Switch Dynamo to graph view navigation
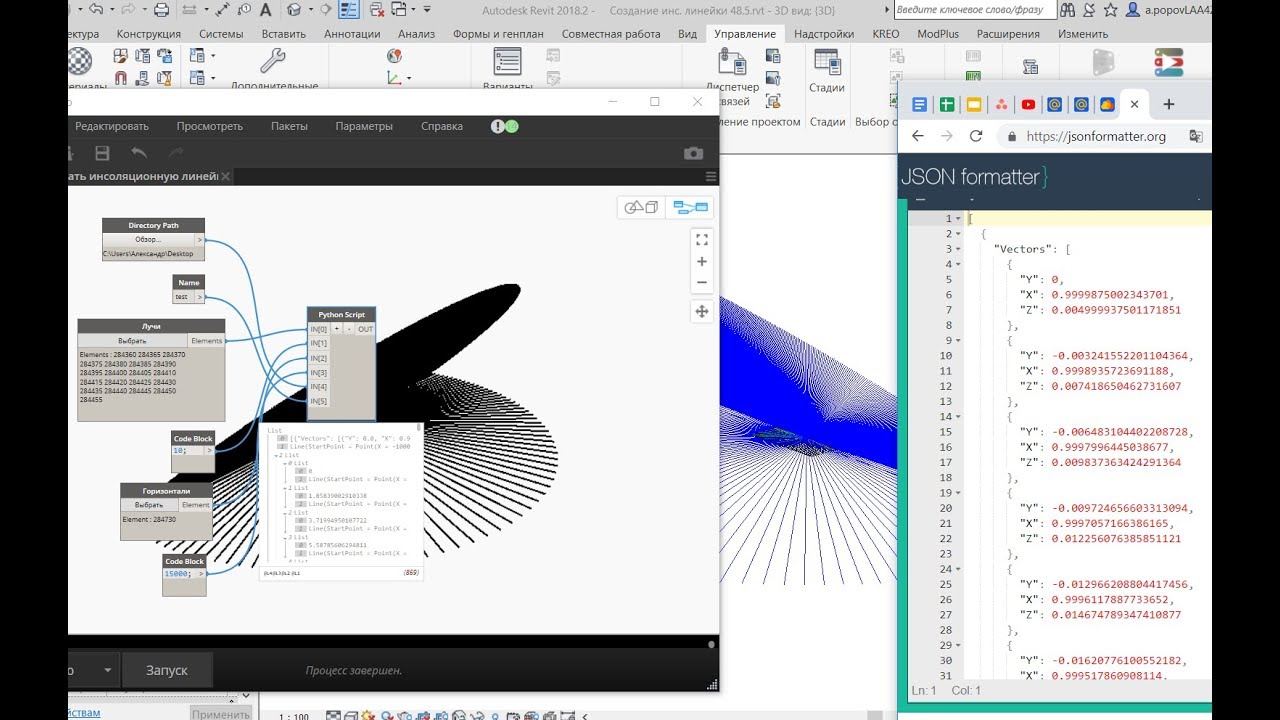Viewport: 1280px width, 720px height. tap(690, 207)
